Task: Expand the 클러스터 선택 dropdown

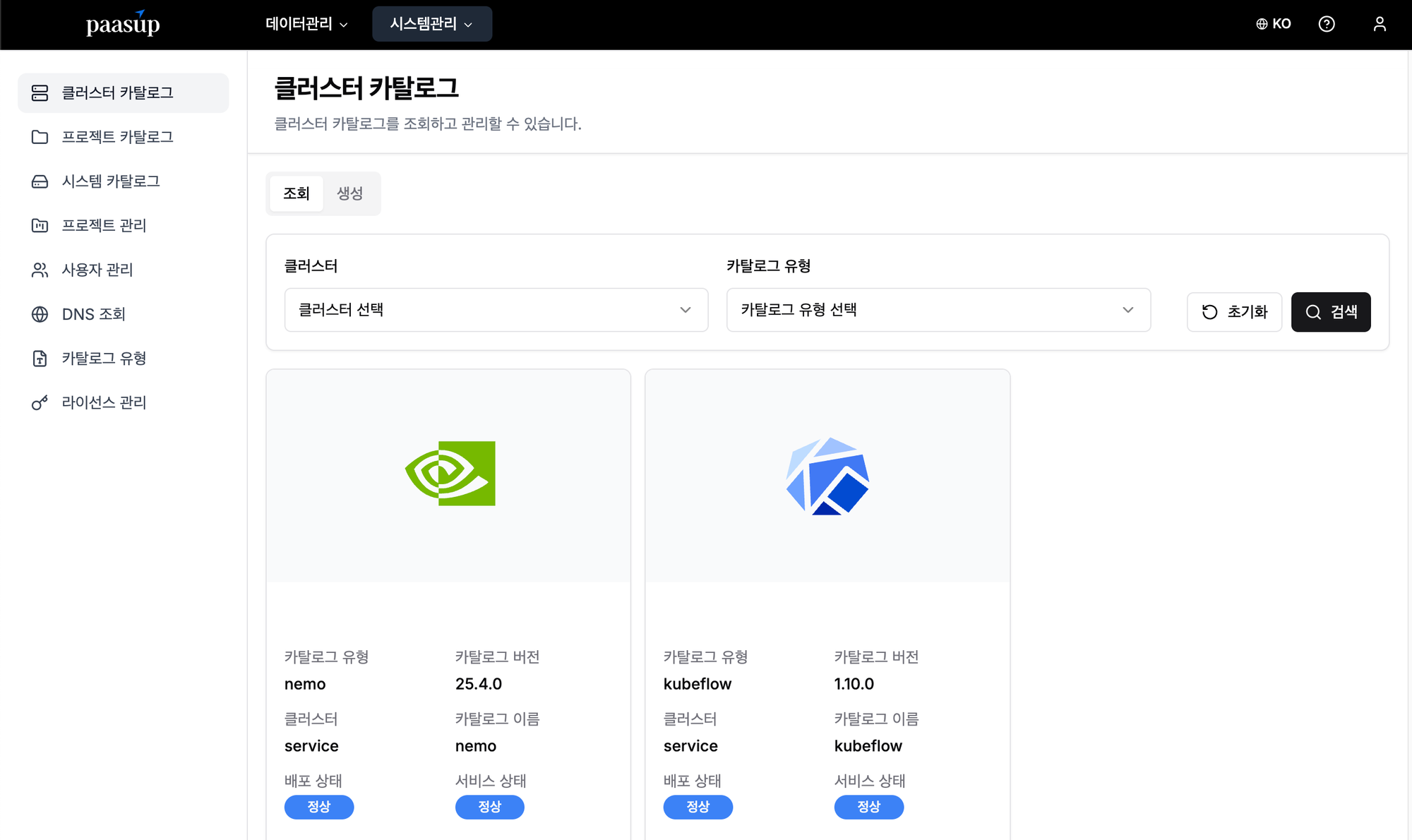Action: coord(496,310)
